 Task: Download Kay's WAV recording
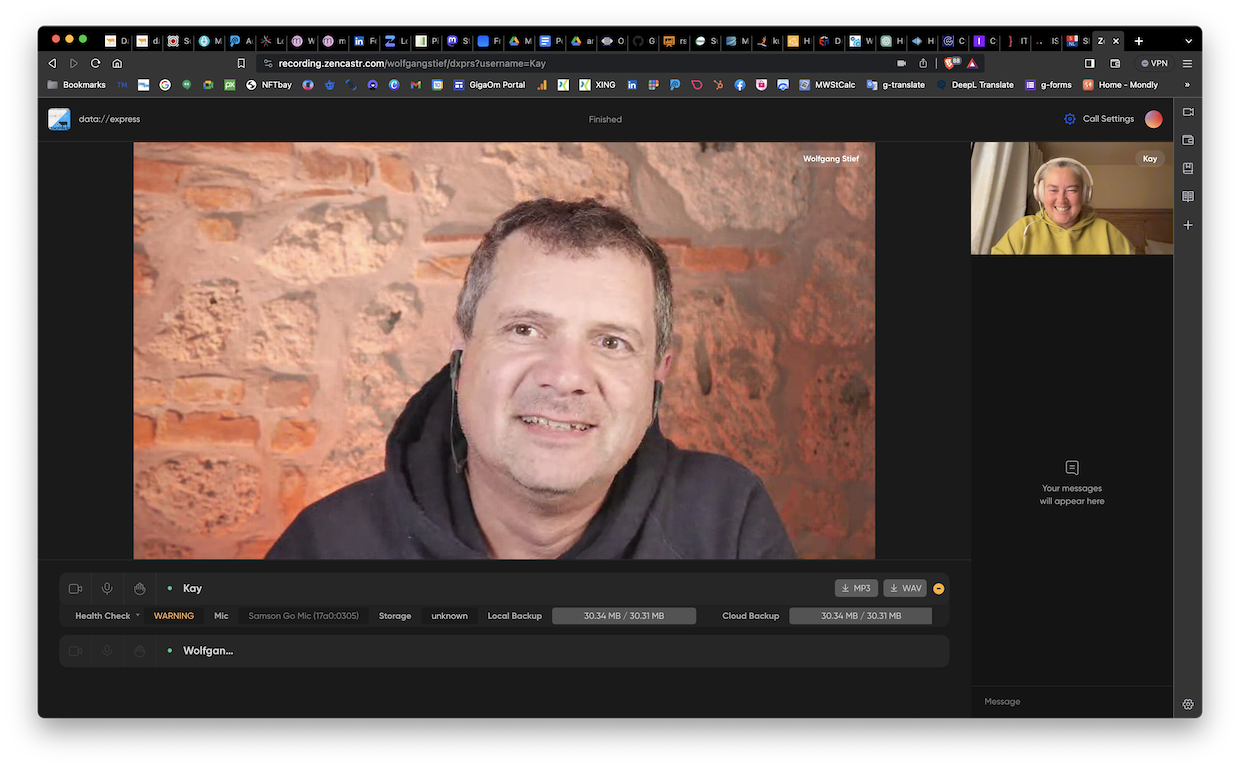click(x=905, y=588)
